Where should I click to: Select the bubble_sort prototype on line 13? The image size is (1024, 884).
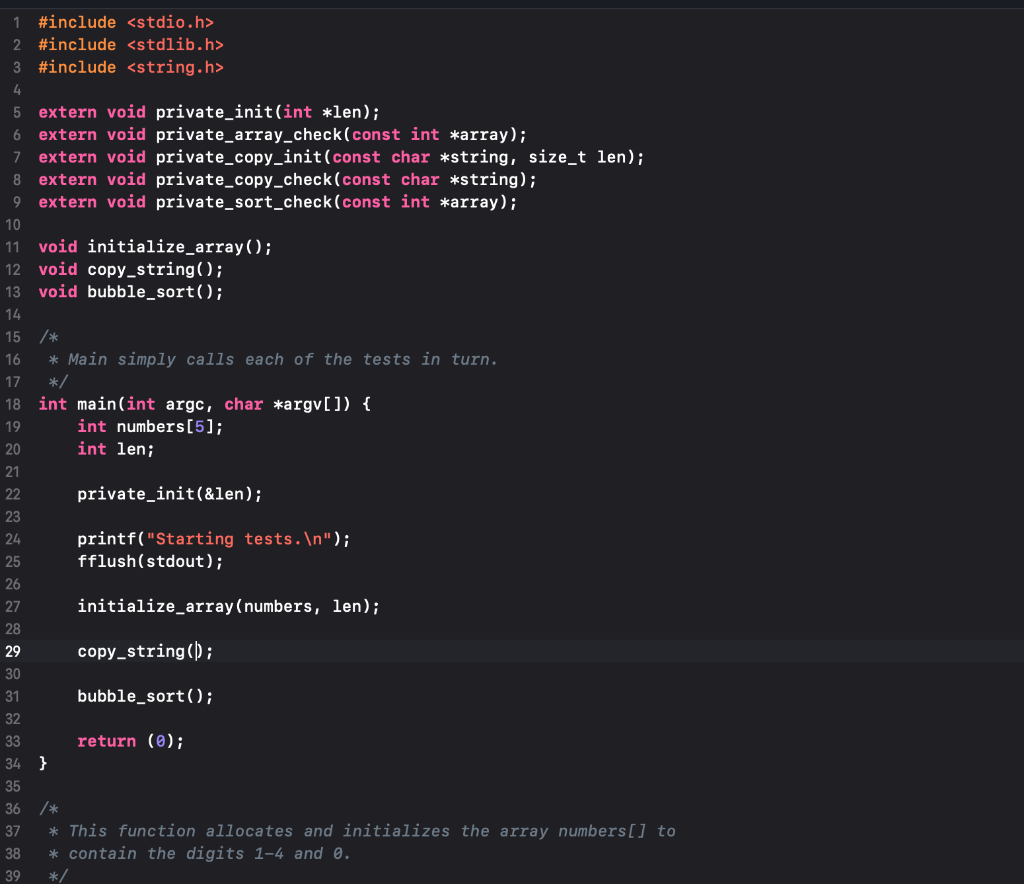click(x=130, y=291)
